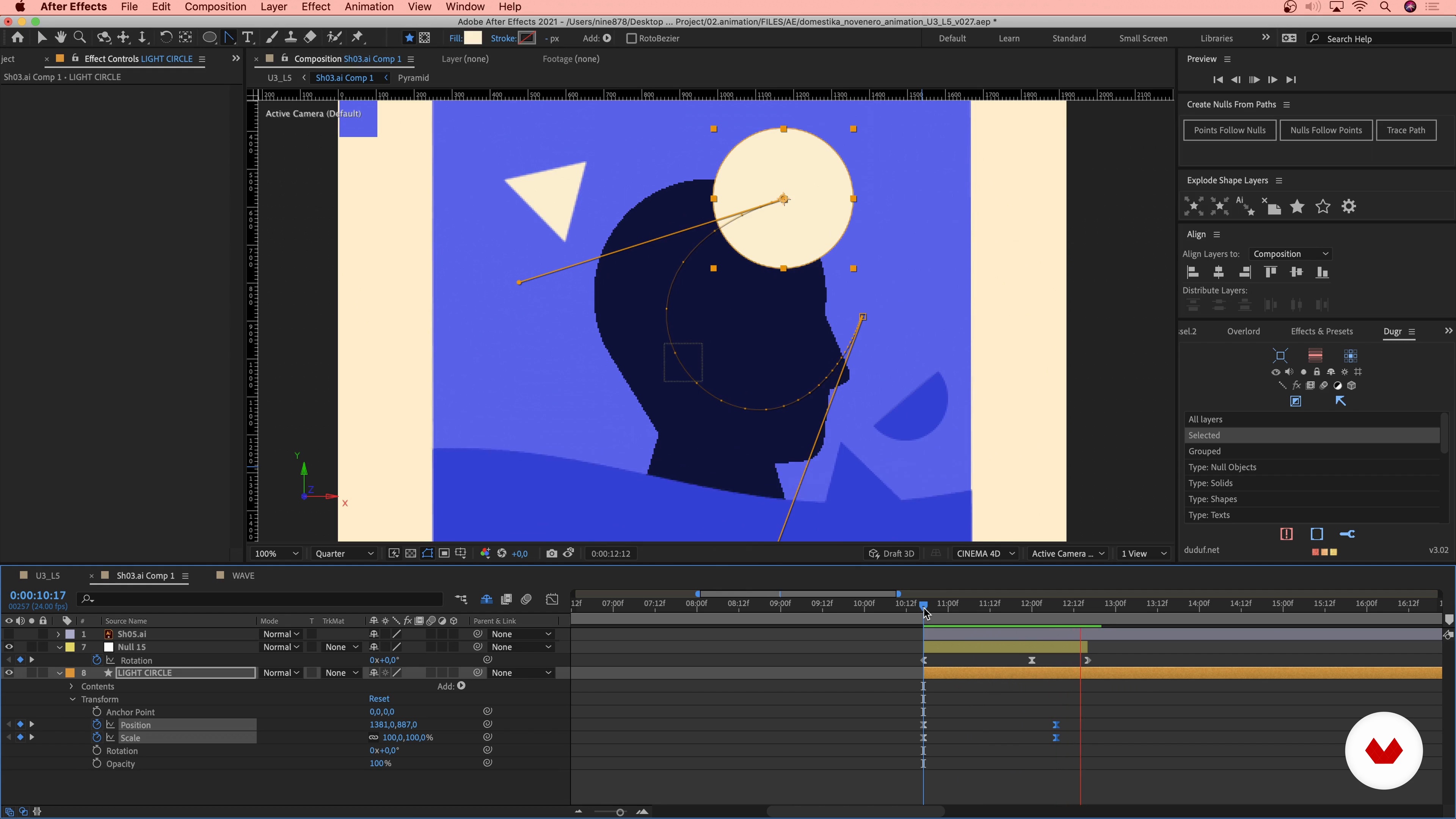The height and width of the screenshot is (819, 1456).
Task: Click the timeline layer search field
Action: tap(260, 599)
